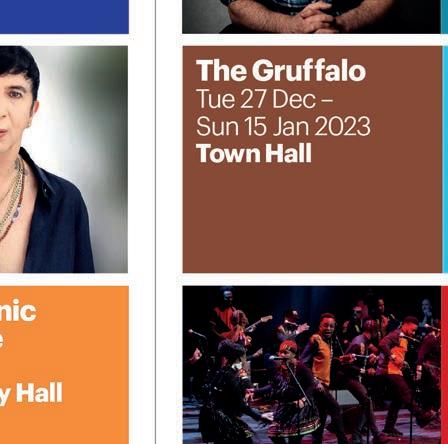The width and height of the screenshot is (448, 444).
Task: Select the vertical divider line between columns
Action: point(156,222)
